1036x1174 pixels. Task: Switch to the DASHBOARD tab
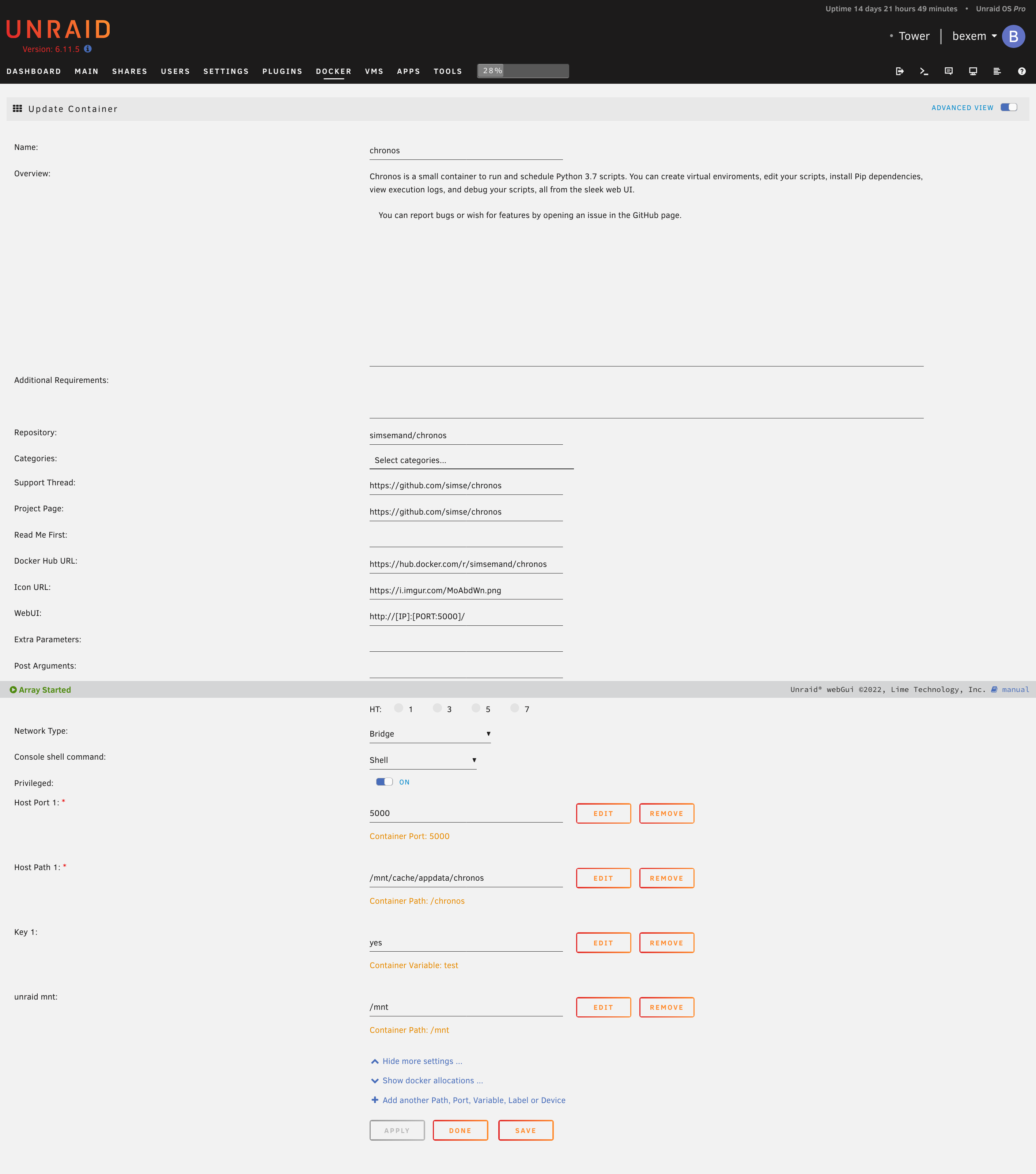[34, 71]
